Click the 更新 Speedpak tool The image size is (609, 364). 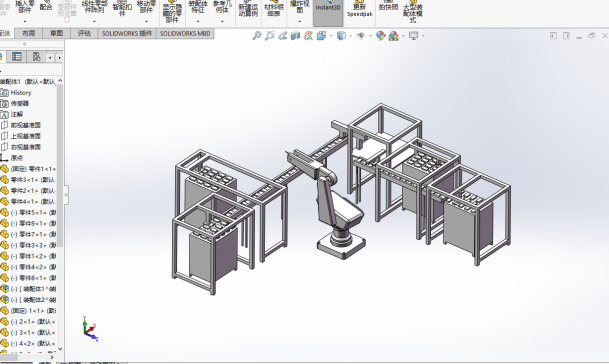coord(359,9)
